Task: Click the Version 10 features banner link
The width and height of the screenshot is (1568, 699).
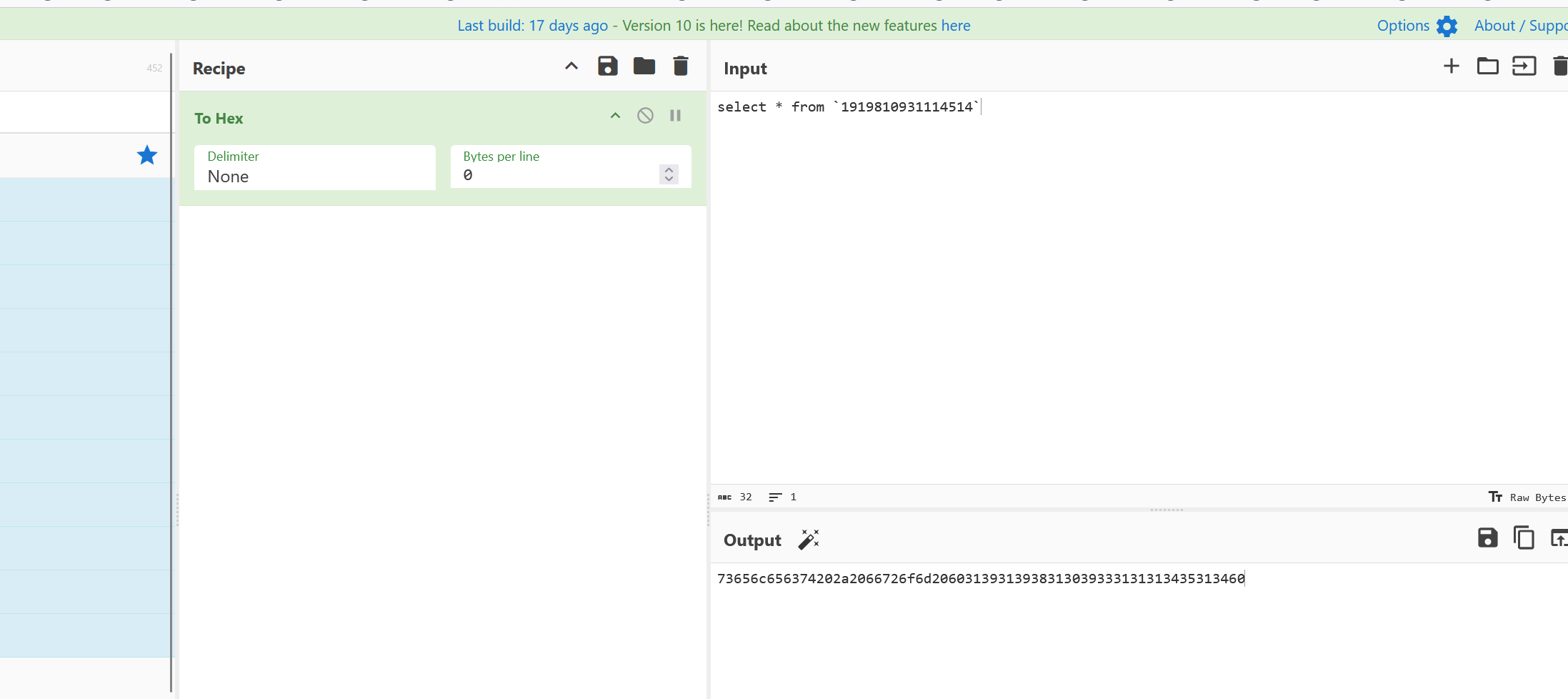Action: (x=796, y=26)
